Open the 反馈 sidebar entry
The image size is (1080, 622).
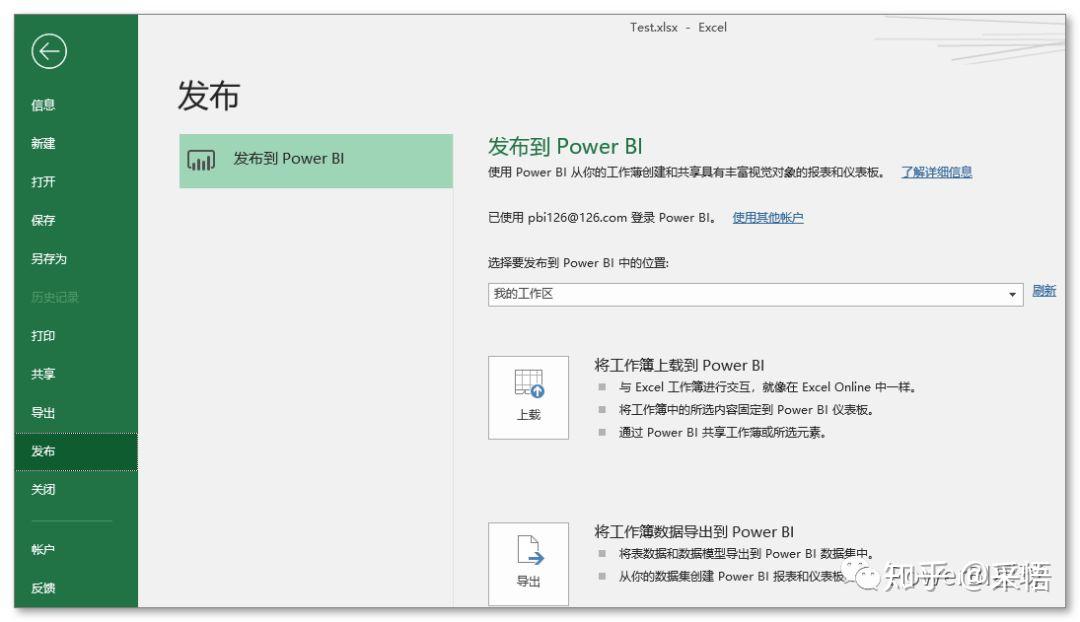coord(43,588)
